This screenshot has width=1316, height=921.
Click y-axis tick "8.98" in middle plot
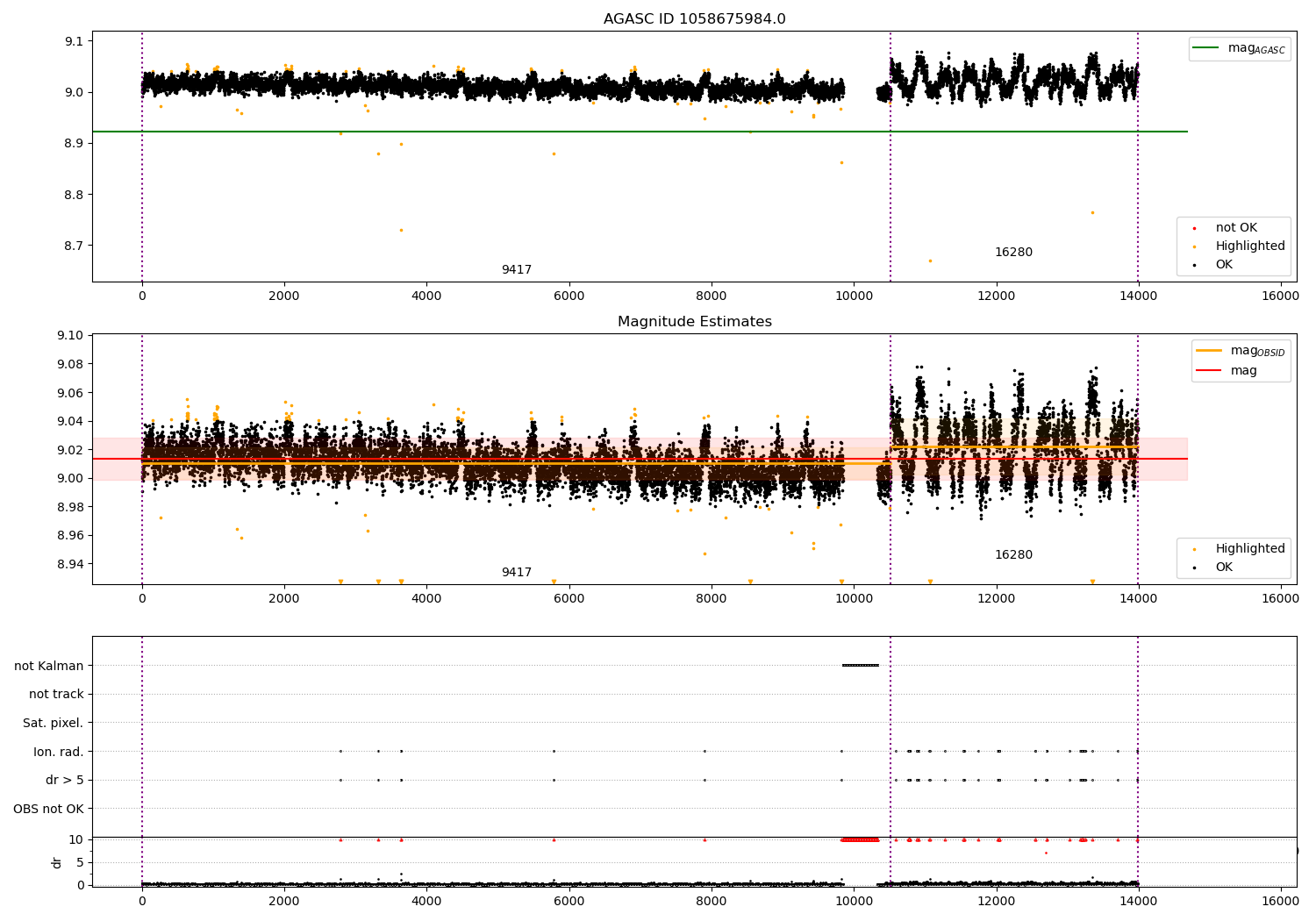(70, 507)
